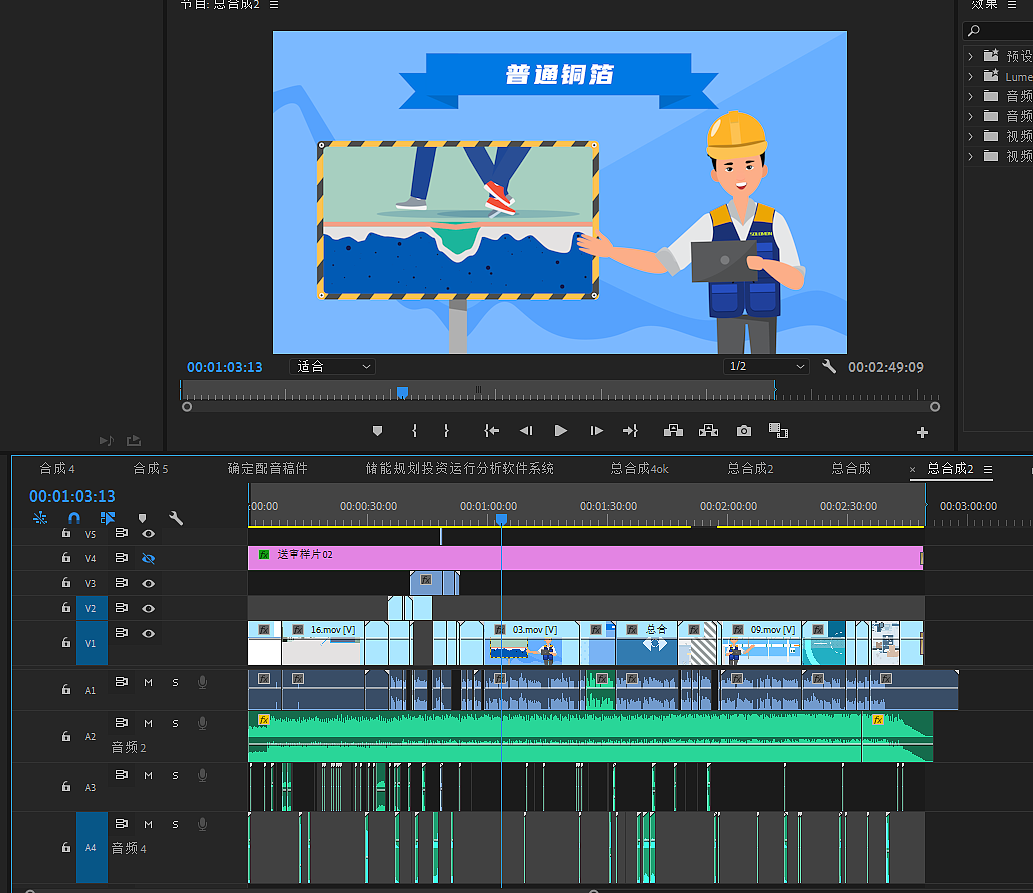Switch to the 合成4 sequence tab
The image size is (1033, 893).
(57, 469)
